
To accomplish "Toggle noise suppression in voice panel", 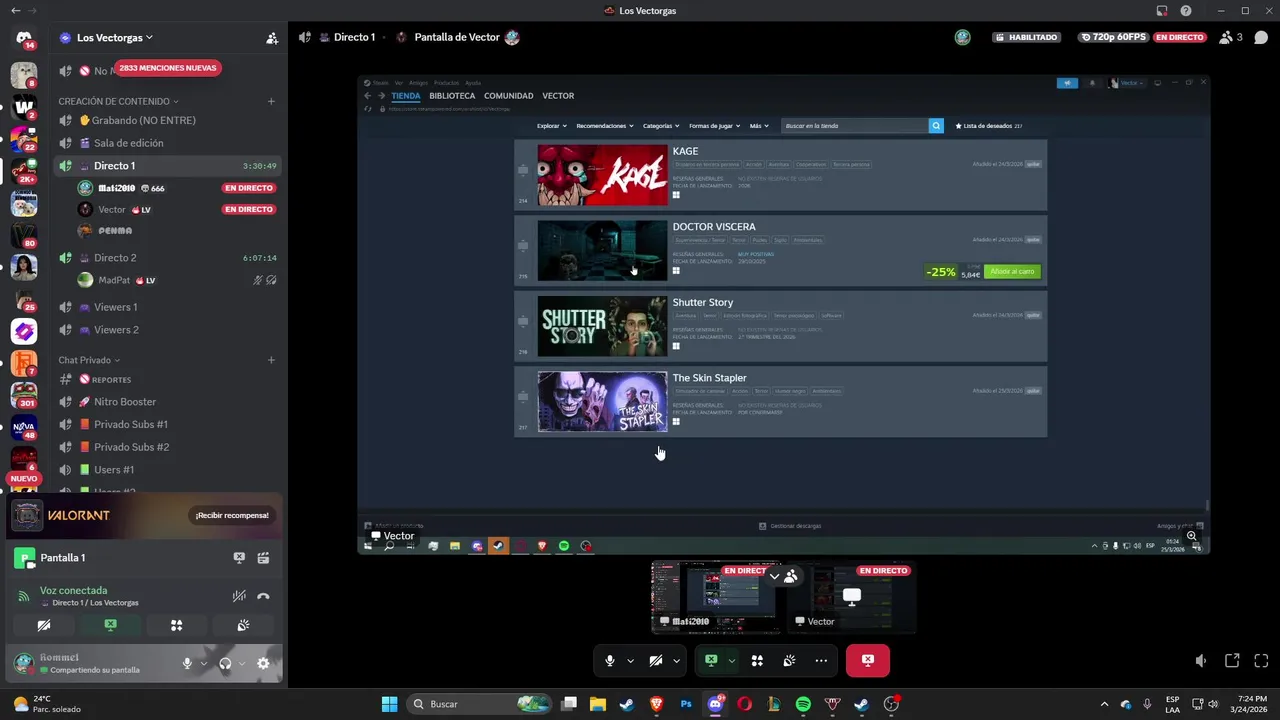I will click(239, 596).
